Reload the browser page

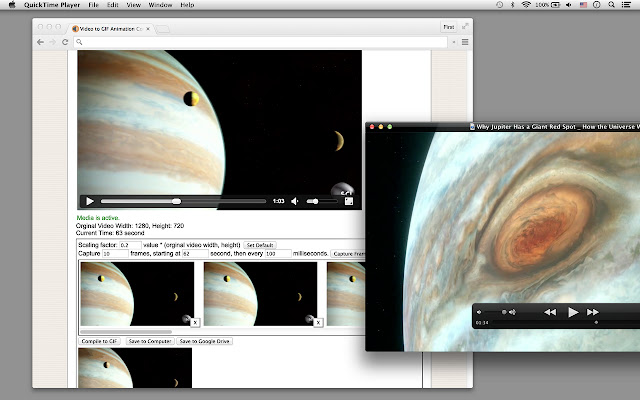pyautogui.click(x=65, y=42)
